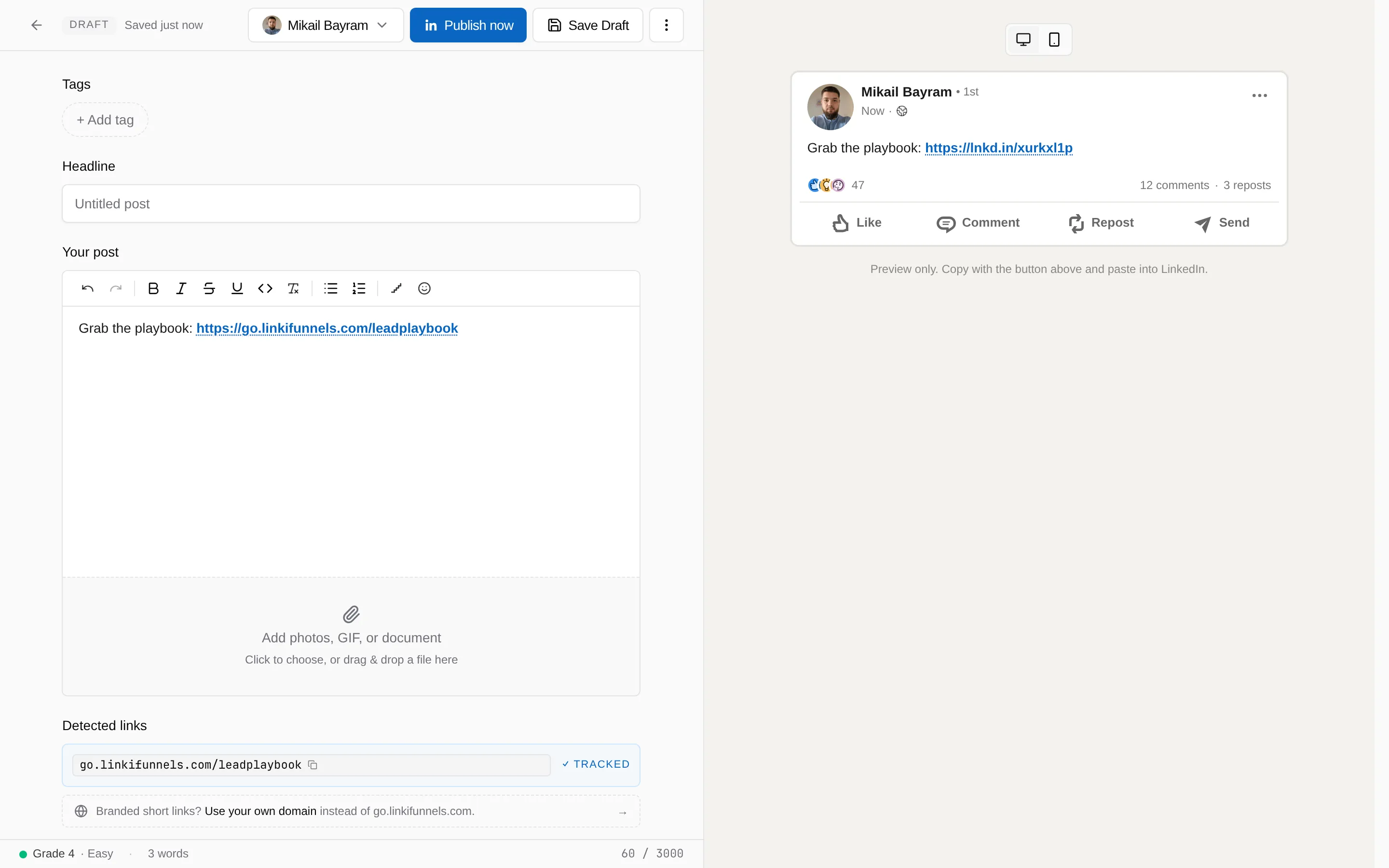The image size is (1389, 868).
Task: Switch preview to mobile view
Action: click(x=1054, y=40)
